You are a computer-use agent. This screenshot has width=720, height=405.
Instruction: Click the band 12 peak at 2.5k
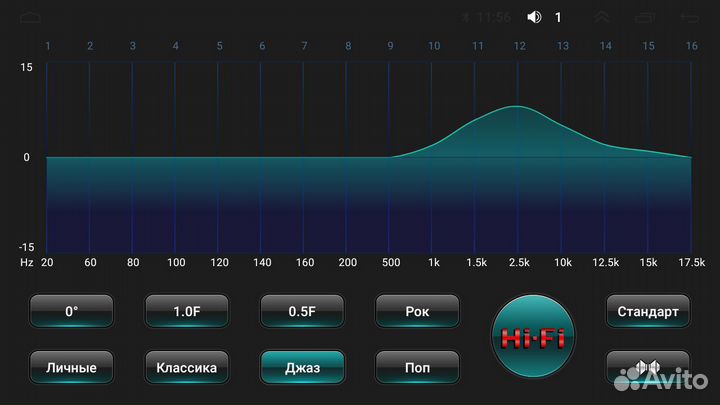518,106
